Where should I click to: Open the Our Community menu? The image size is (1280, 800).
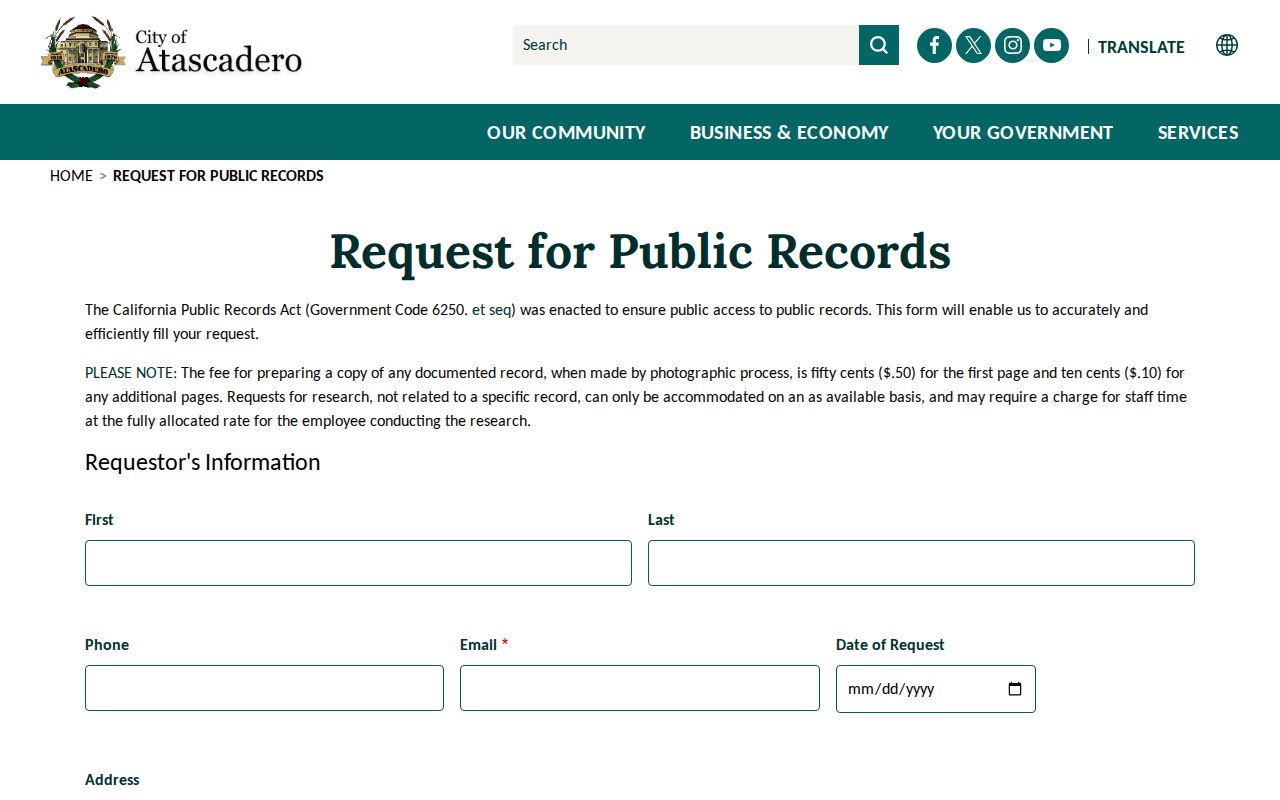point(566,132)
